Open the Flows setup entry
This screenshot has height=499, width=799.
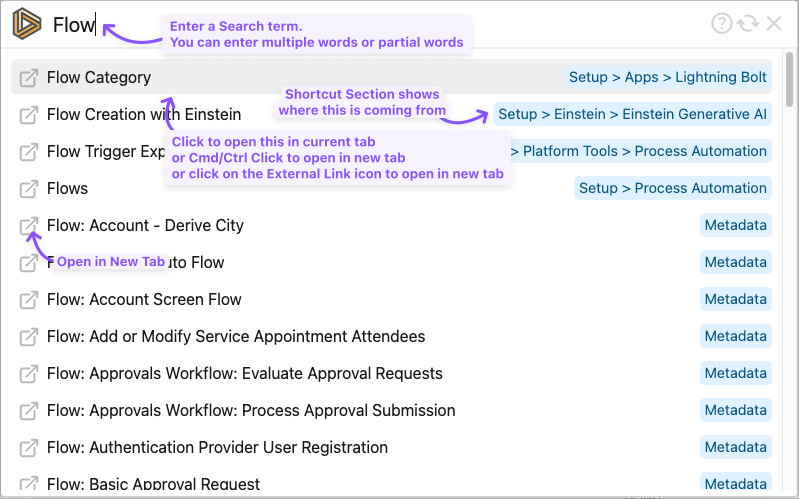(x=67, y=189)
